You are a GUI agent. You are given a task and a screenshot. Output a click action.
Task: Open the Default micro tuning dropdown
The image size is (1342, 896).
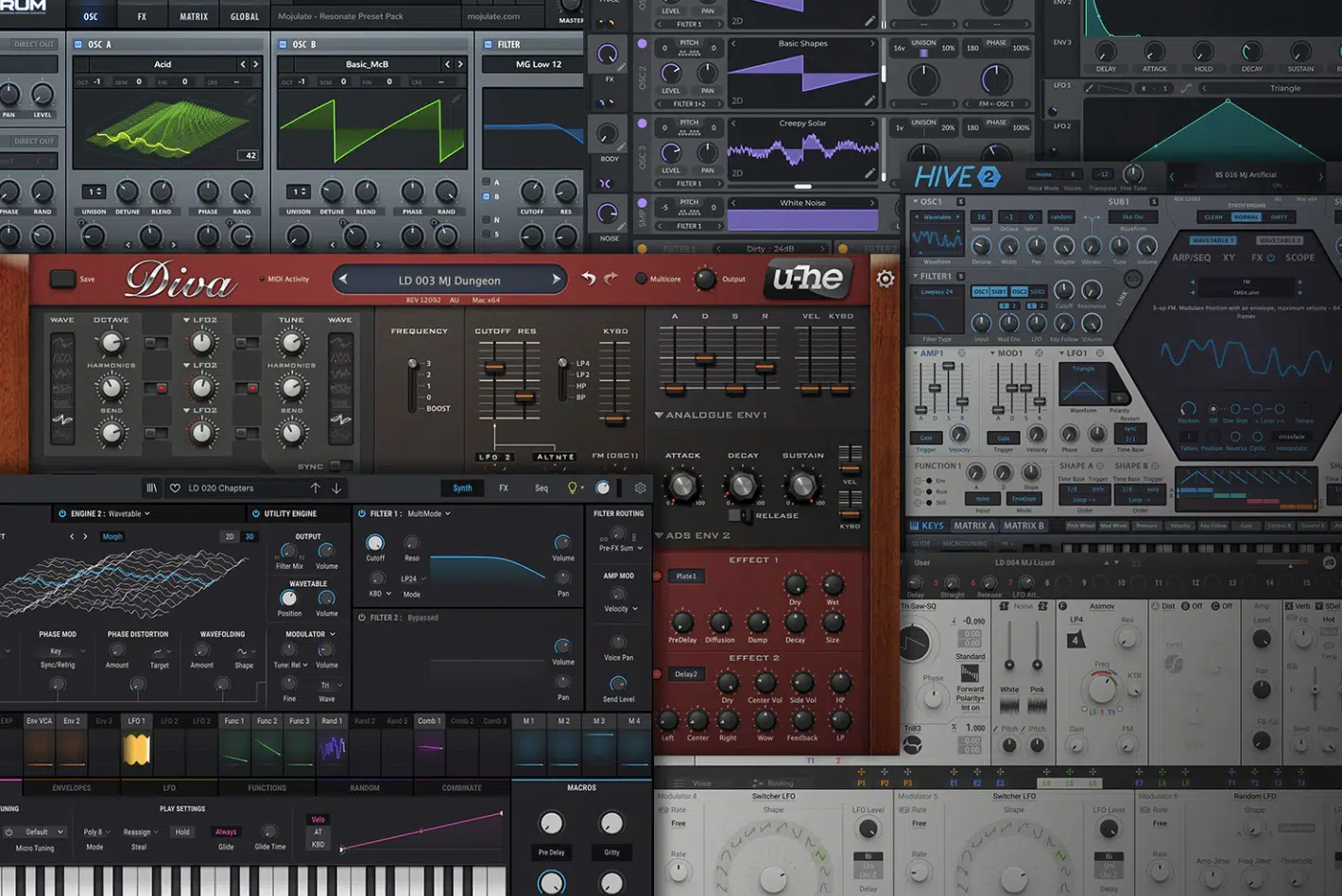tap(43, 832)
